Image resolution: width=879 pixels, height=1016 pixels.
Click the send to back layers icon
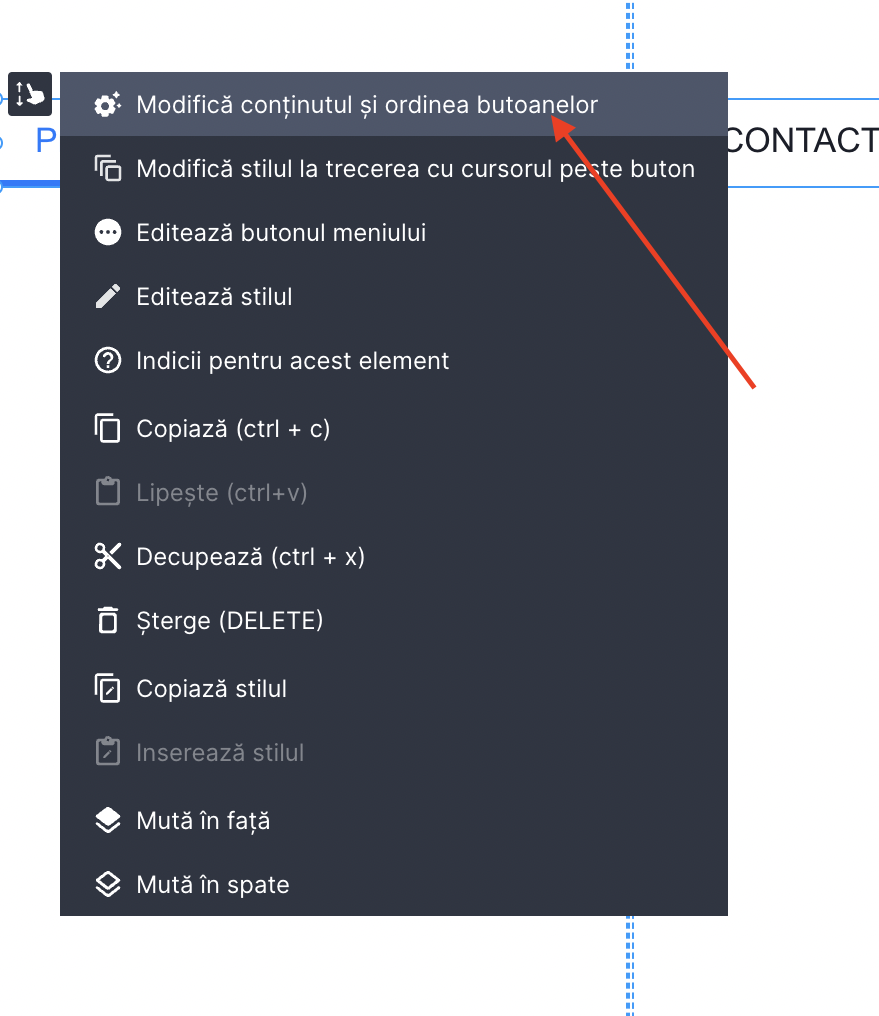click(107, 885)
